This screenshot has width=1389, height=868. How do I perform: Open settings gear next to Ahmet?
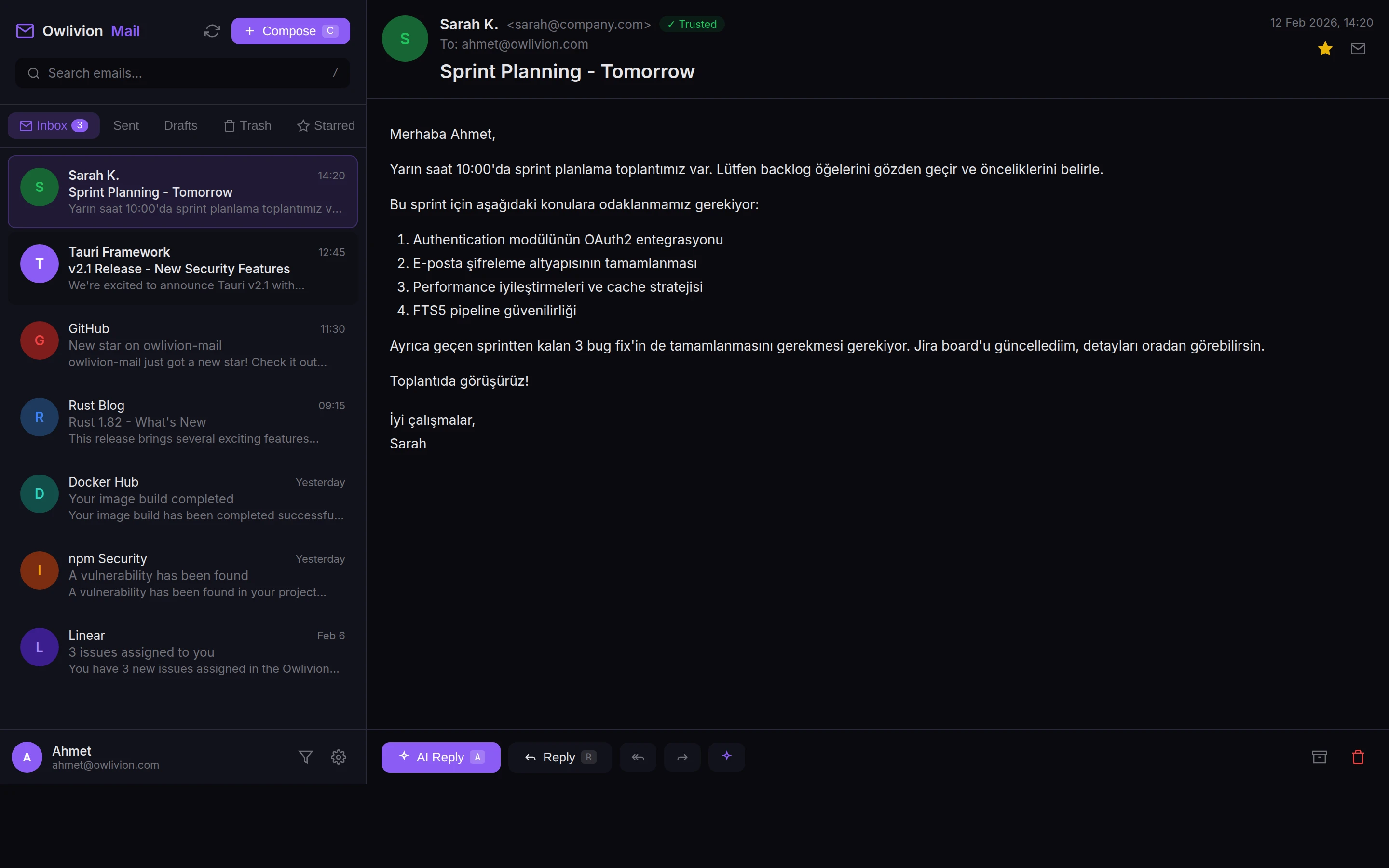coord(338,757)
